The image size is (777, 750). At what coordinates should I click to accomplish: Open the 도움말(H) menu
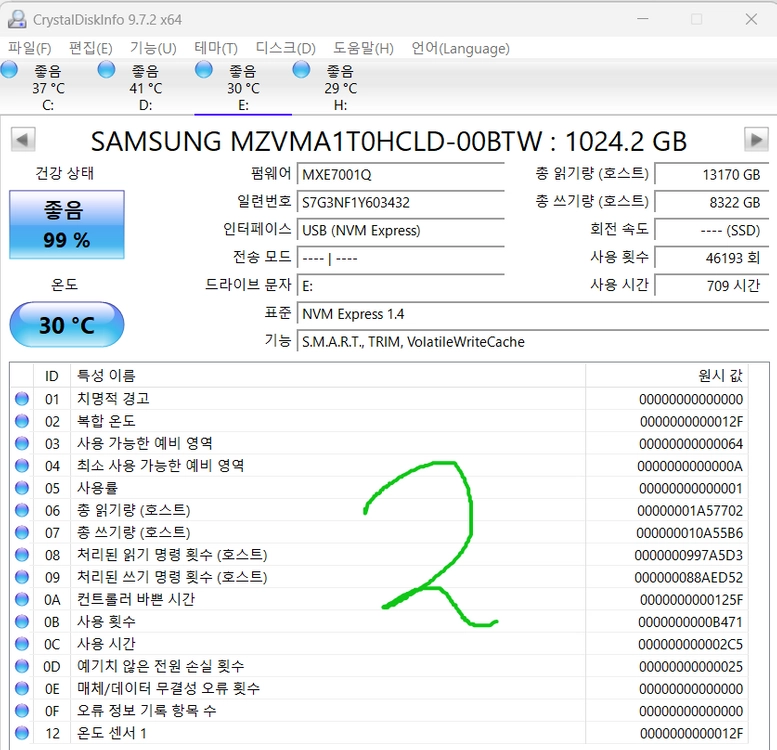click(363, 48)
